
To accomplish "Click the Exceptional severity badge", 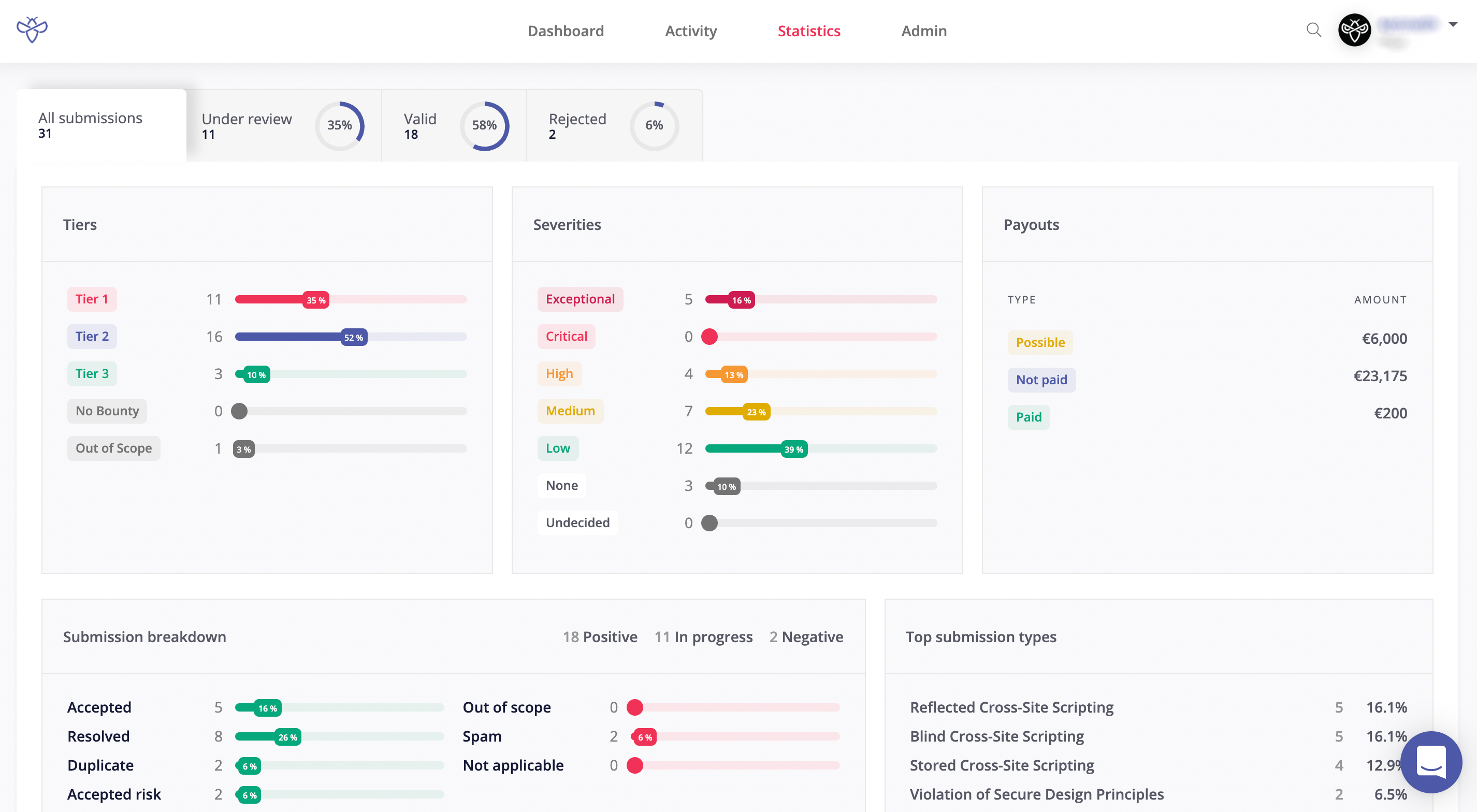I will [x=580, y=299].
